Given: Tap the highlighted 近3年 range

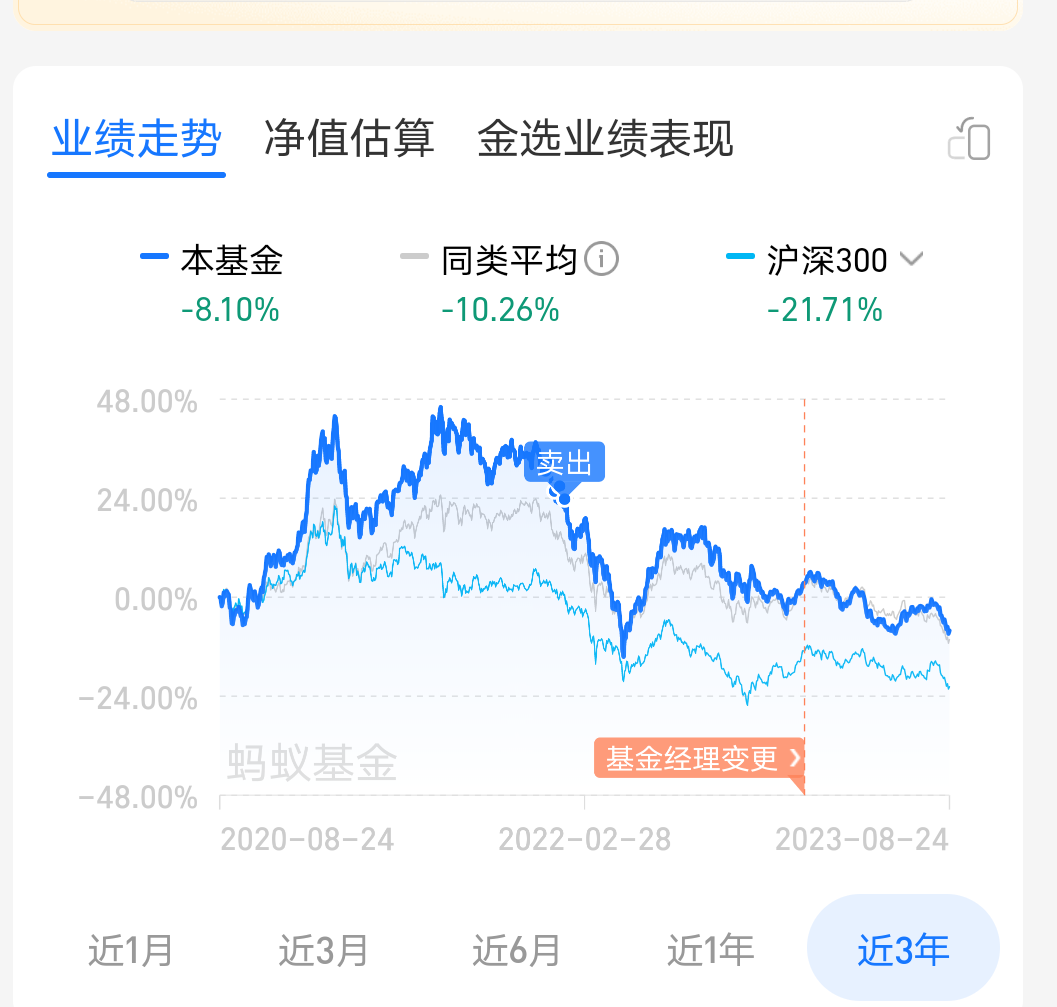Looking at the screenshot, I should (x=903, y=950).
